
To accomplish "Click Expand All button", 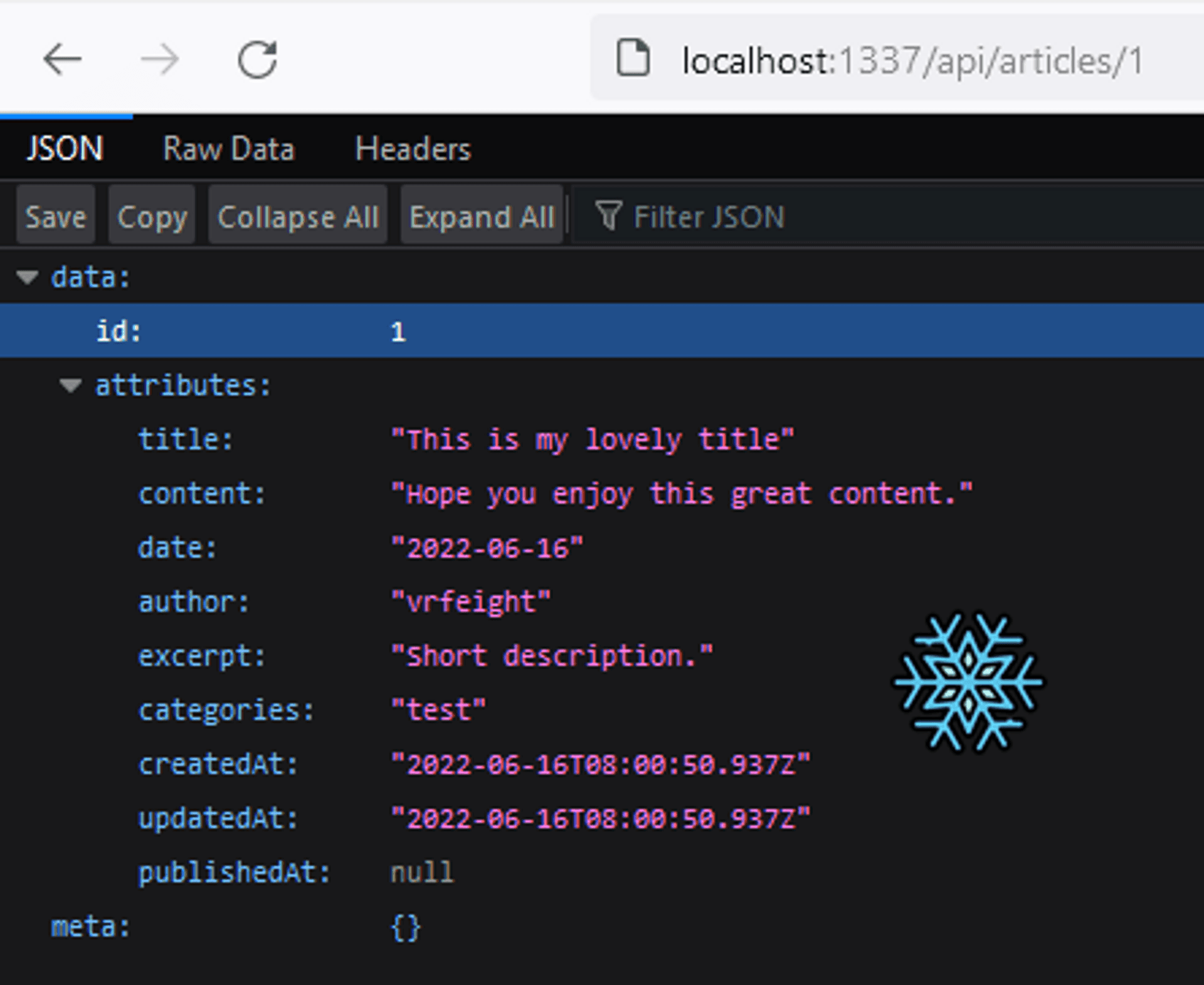I will [482, 217].
